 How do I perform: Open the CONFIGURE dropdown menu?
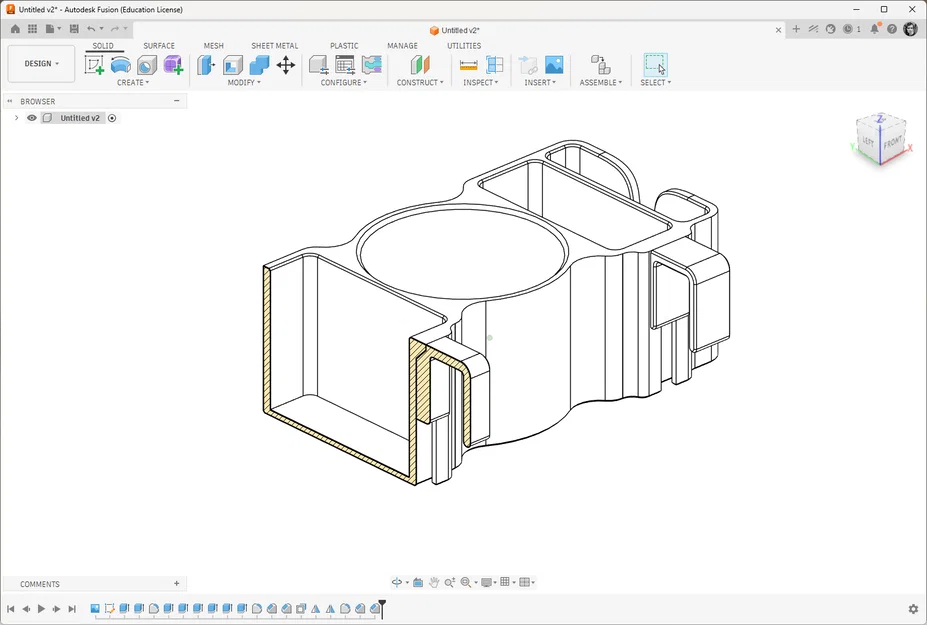[343, 83]
